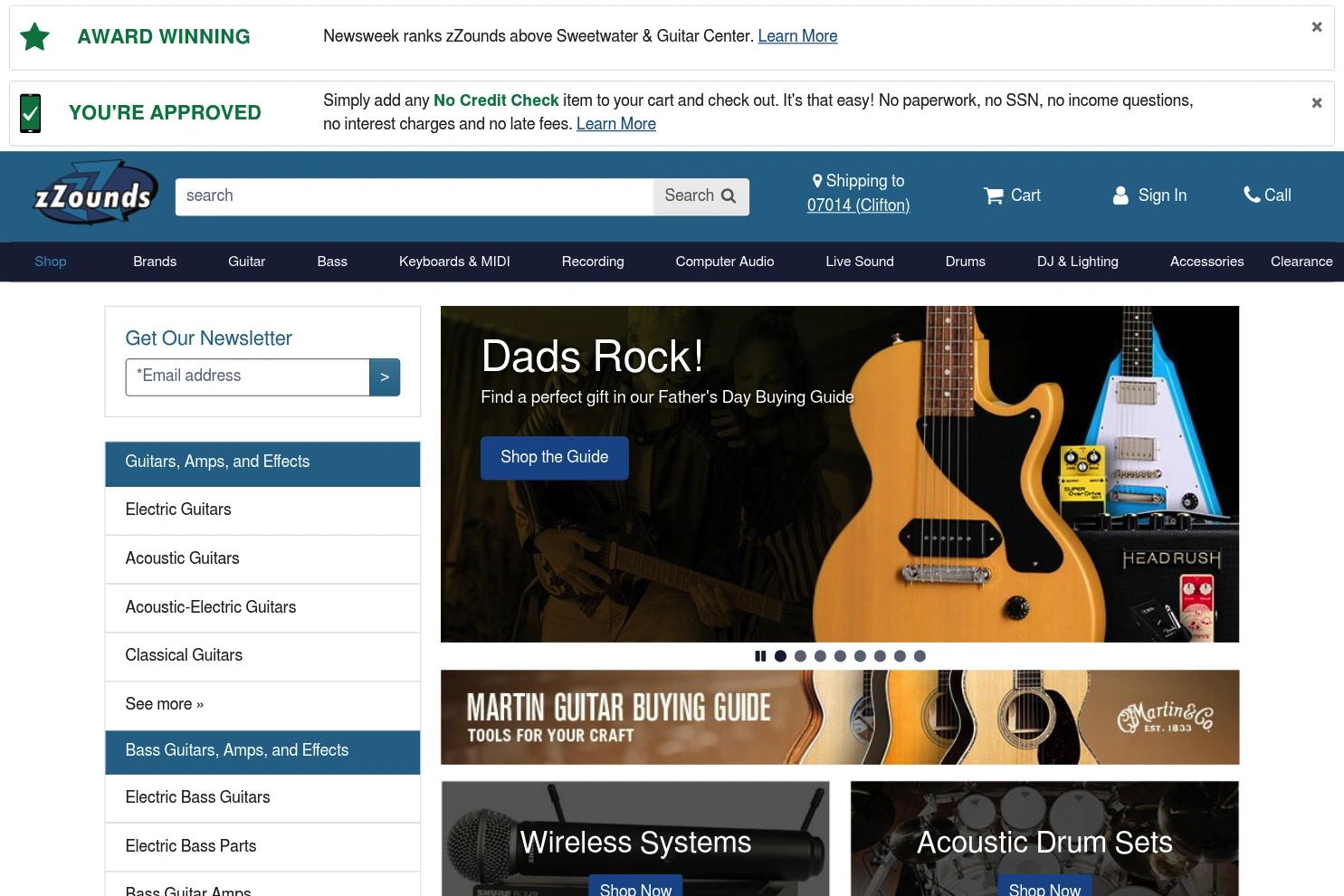The image size is (1344, 896).
Task: Select the fourth carousel slide dot
Action: 840,656
